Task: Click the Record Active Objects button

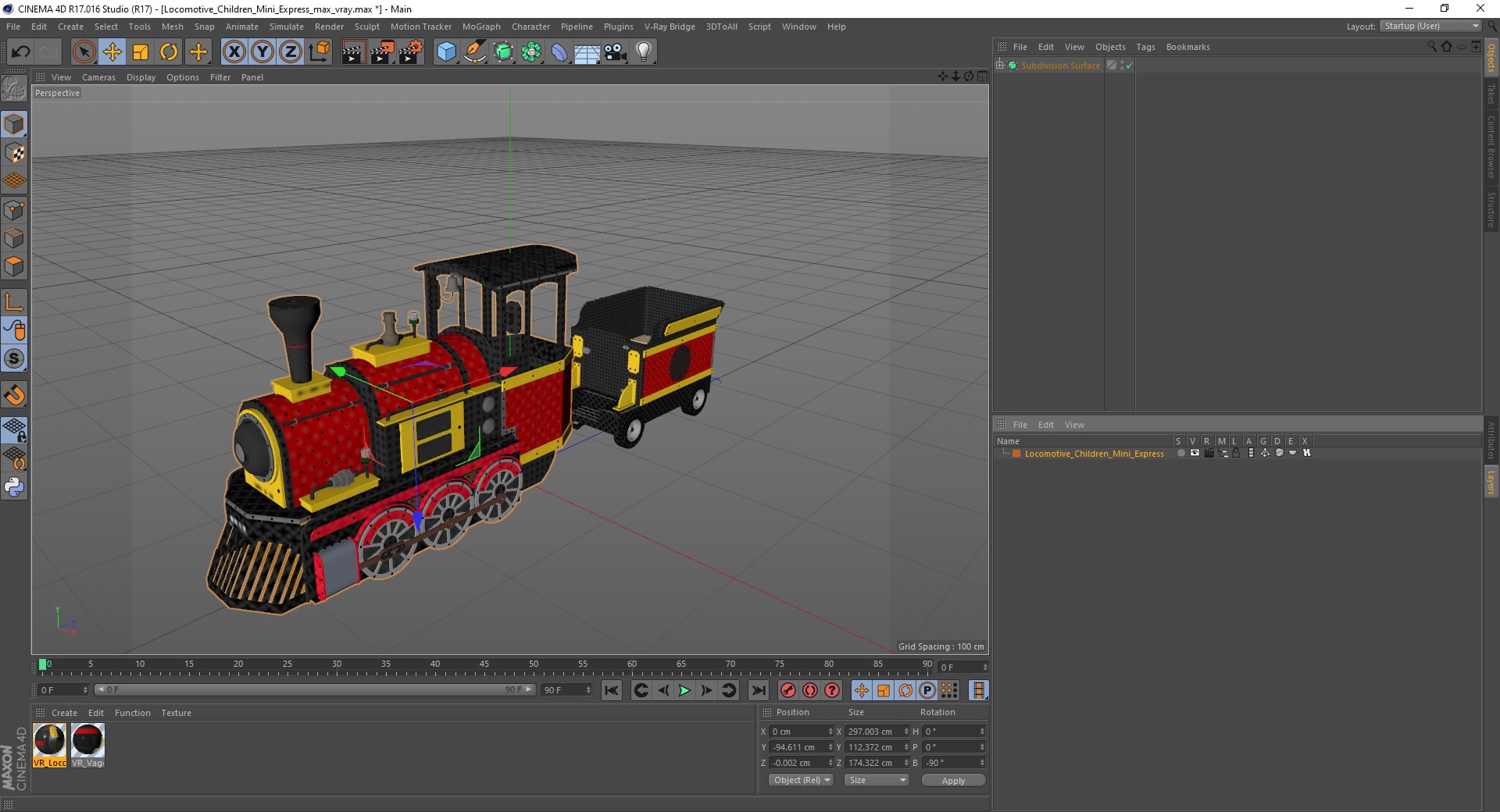Action: 788,690
